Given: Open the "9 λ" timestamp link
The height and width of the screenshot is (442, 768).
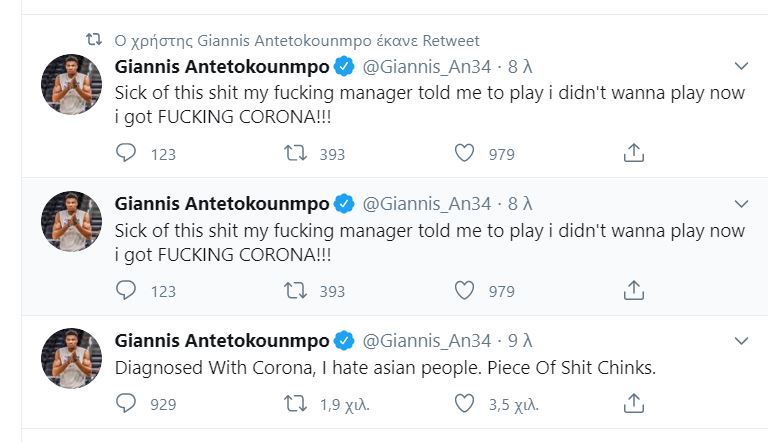Looking at the screenshot, I should pos(520,340).
